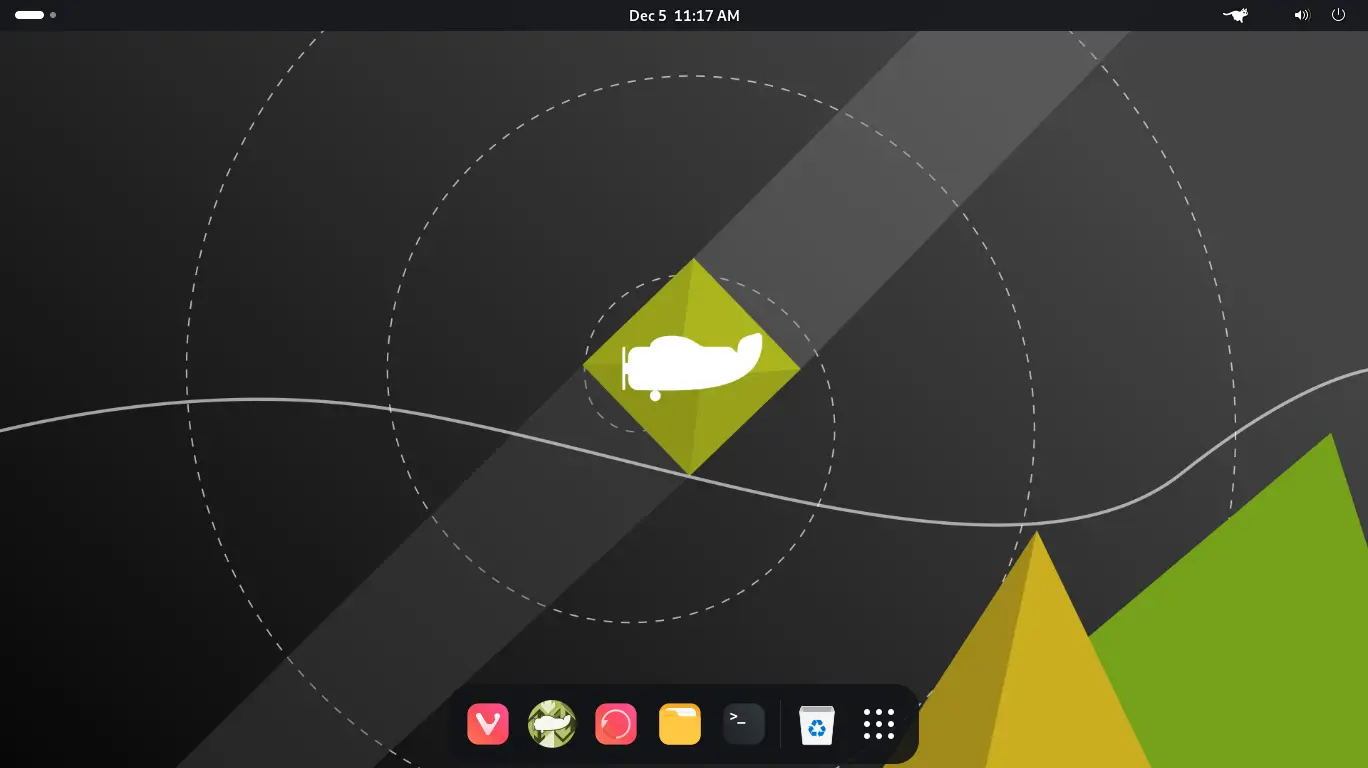Launch the Vivaldi browser from the dock
Viewport: 1368px width, 768px height.
[488, 724]
